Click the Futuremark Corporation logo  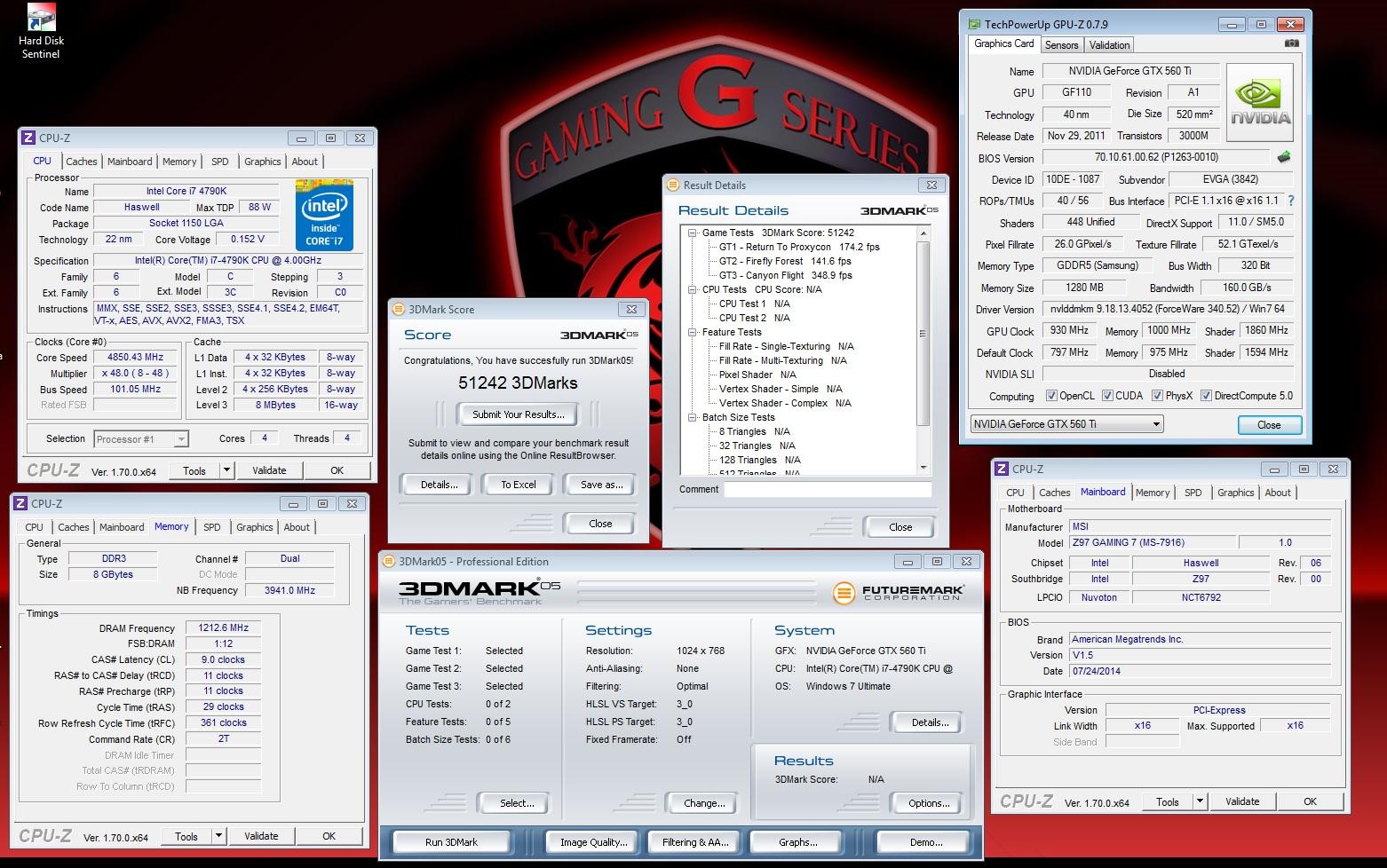point(899,592)
